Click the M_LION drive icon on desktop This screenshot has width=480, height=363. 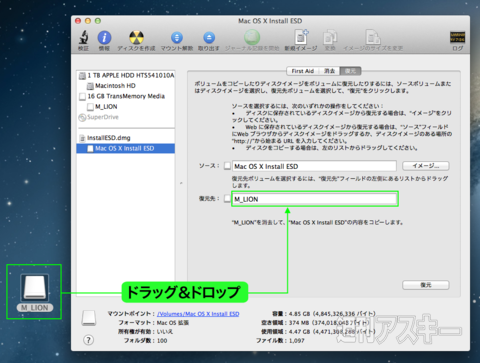click(34, 287)
